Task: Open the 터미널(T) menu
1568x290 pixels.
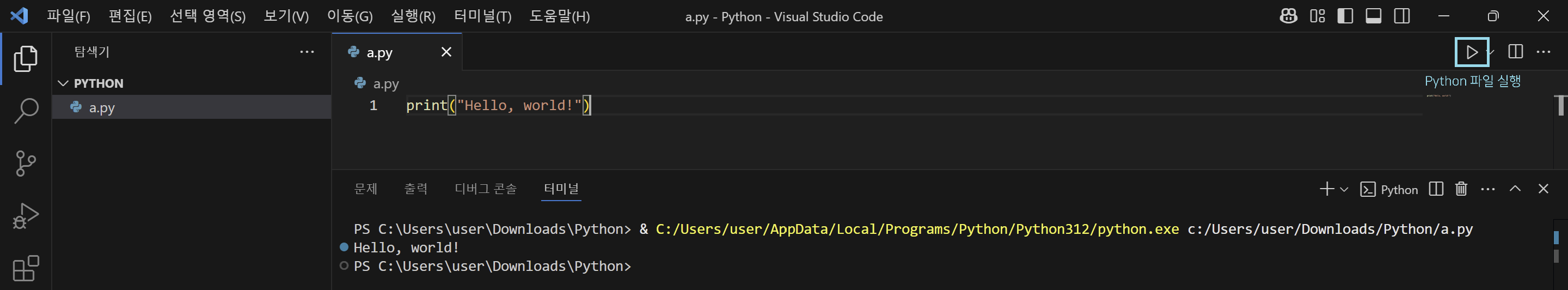Action: [482, 16]
